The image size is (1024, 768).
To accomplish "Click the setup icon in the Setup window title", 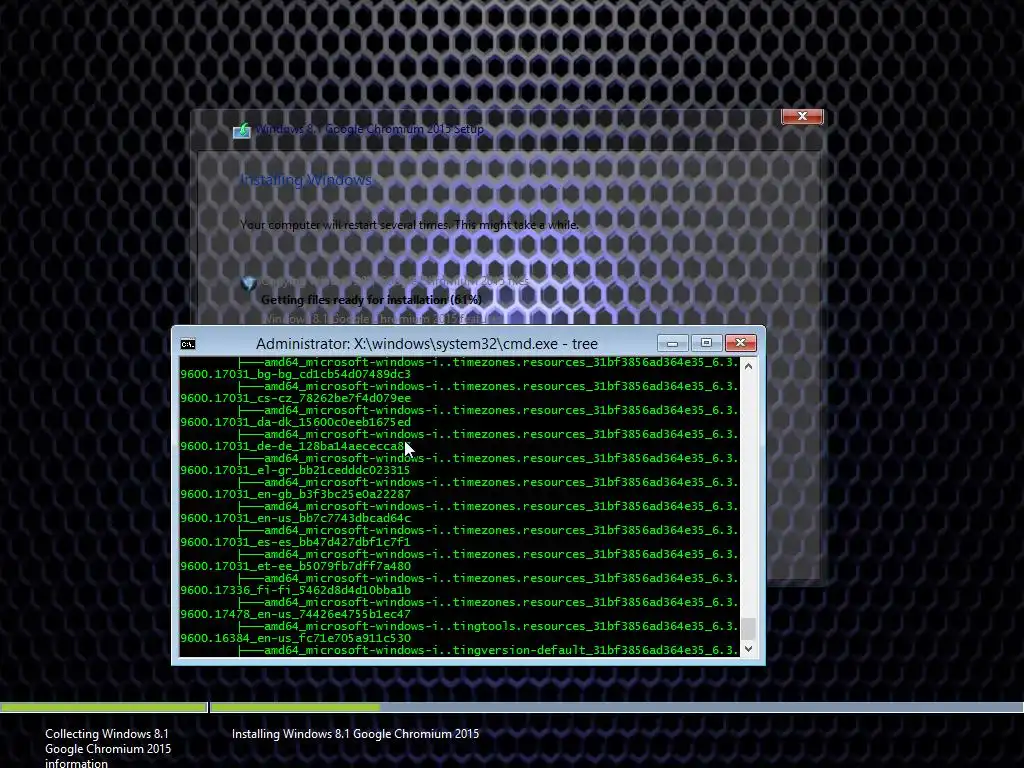I will [242, 130].
